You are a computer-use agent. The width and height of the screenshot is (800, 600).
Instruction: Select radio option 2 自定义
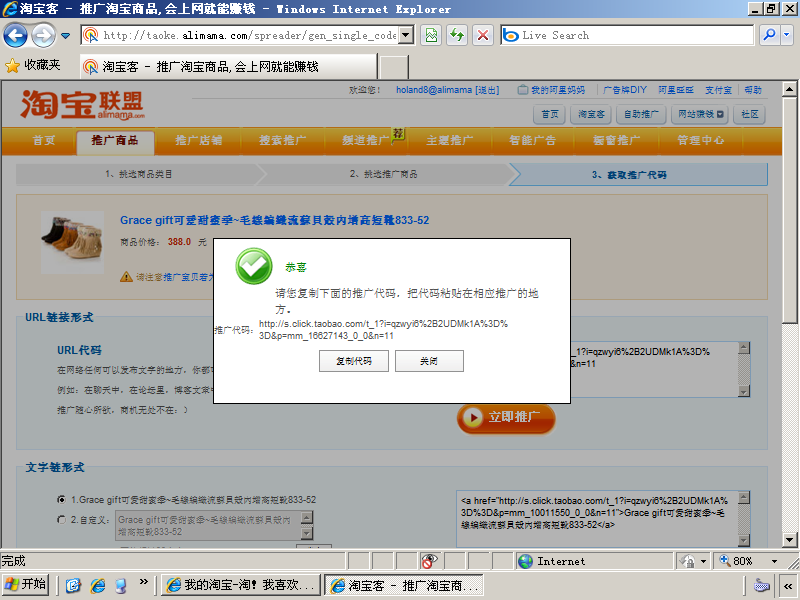pyautogui.click(x=62, y=520)
